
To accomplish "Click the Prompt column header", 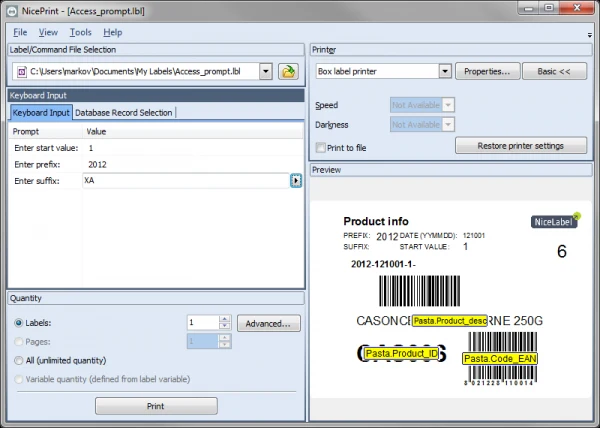I will (x=45, y=132).
